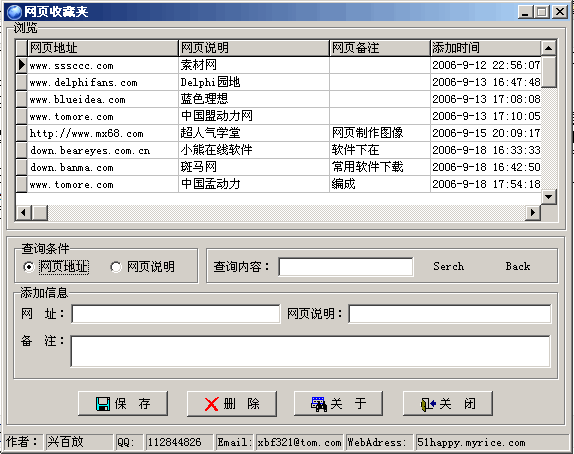This screenshot has width=574, height=454.
Task: Click the 2006-9-12 22:56:07 time cell
Action: pyautogui.click(x=486, y=65)
